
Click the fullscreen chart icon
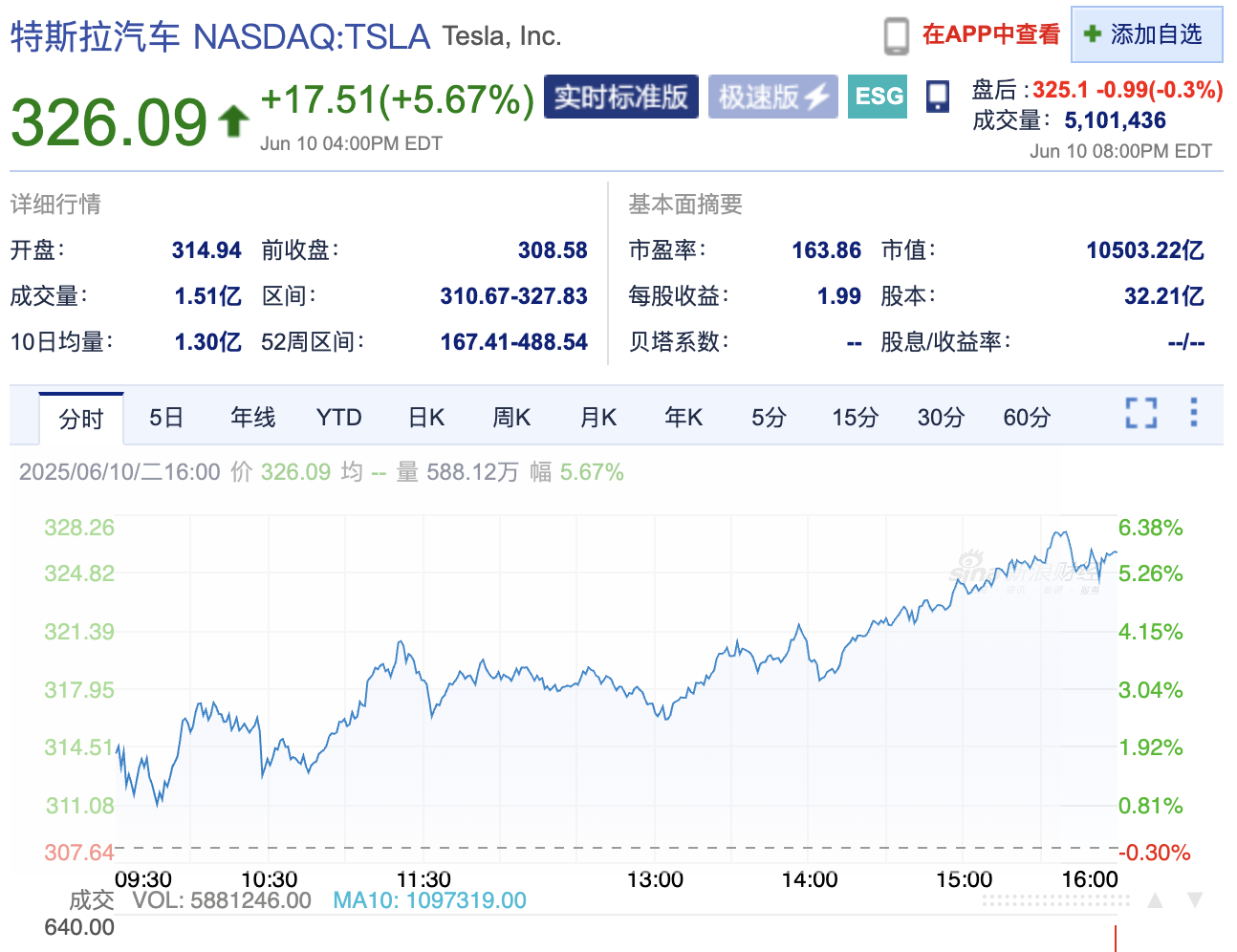(x=1140, y=413)
